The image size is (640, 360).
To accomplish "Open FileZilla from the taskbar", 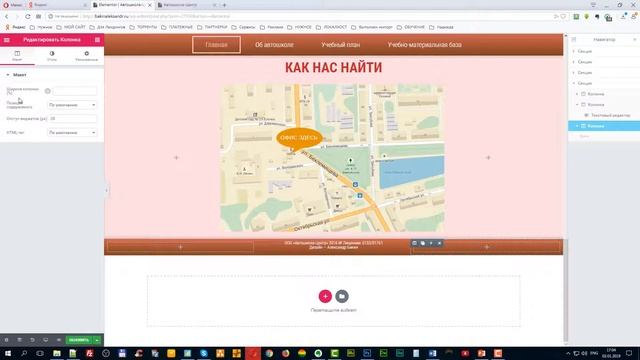I will tap(89, 353).
